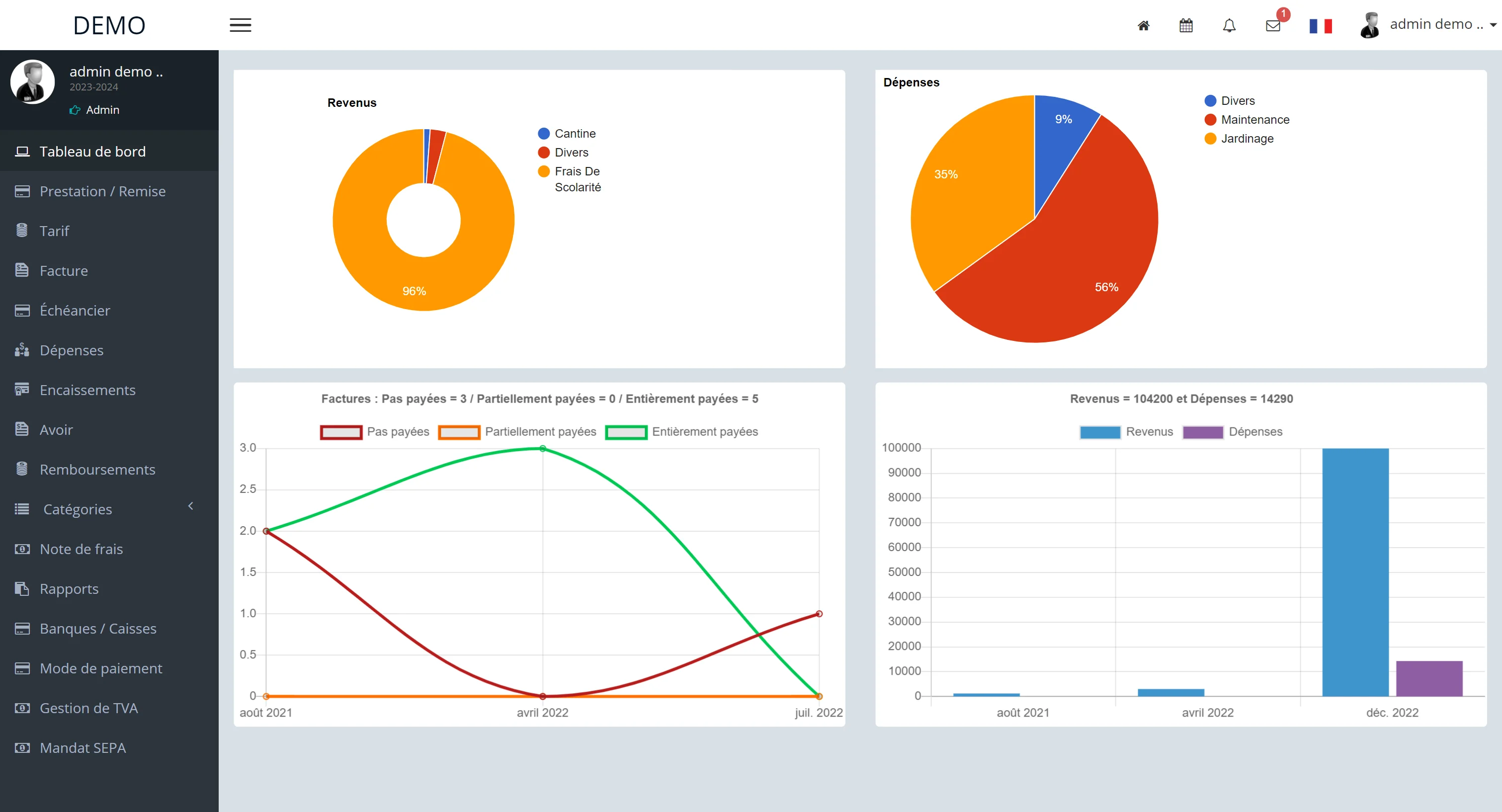Click the Revenus blue legend swatch
The image size is (1502, 812).
[1100, 432]
